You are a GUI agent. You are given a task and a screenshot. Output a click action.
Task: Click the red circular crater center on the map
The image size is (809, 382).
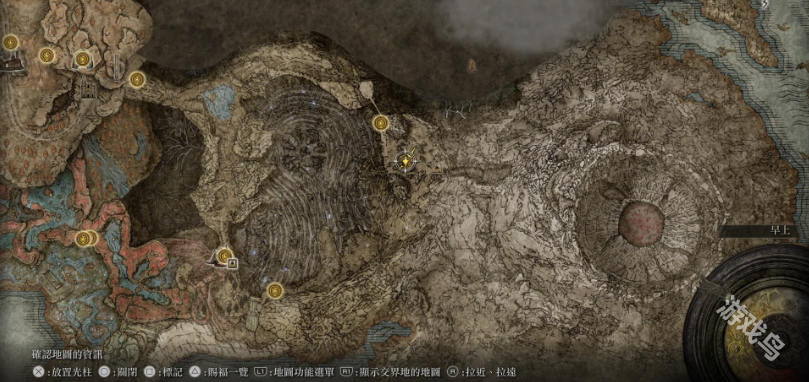641,224
